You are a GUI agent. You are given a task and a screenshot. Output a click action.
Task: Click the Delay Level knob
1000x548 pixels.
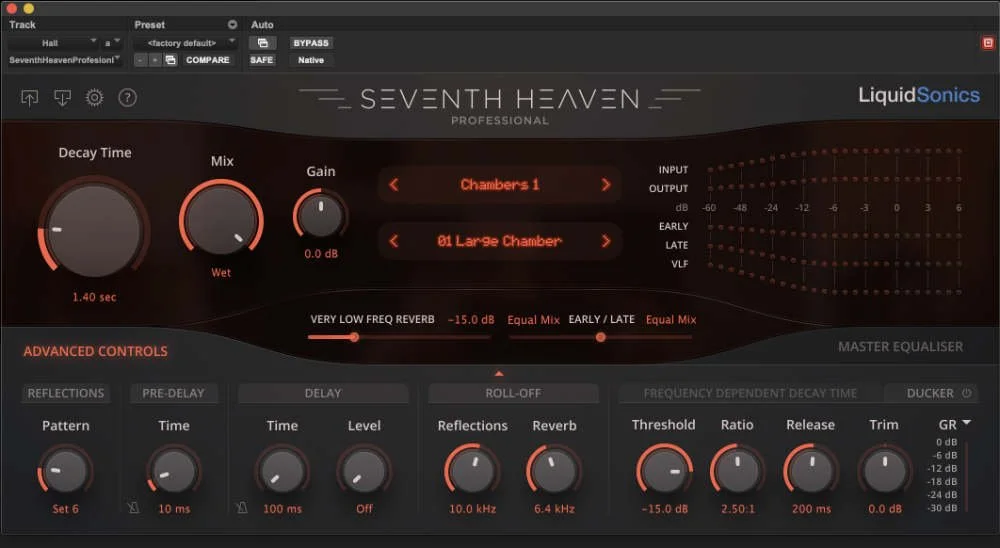coord(364,471)
